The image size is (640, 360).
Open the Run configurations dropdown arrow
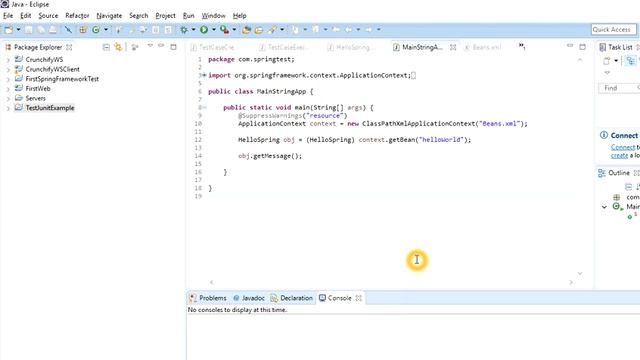(x=213, y=30)
